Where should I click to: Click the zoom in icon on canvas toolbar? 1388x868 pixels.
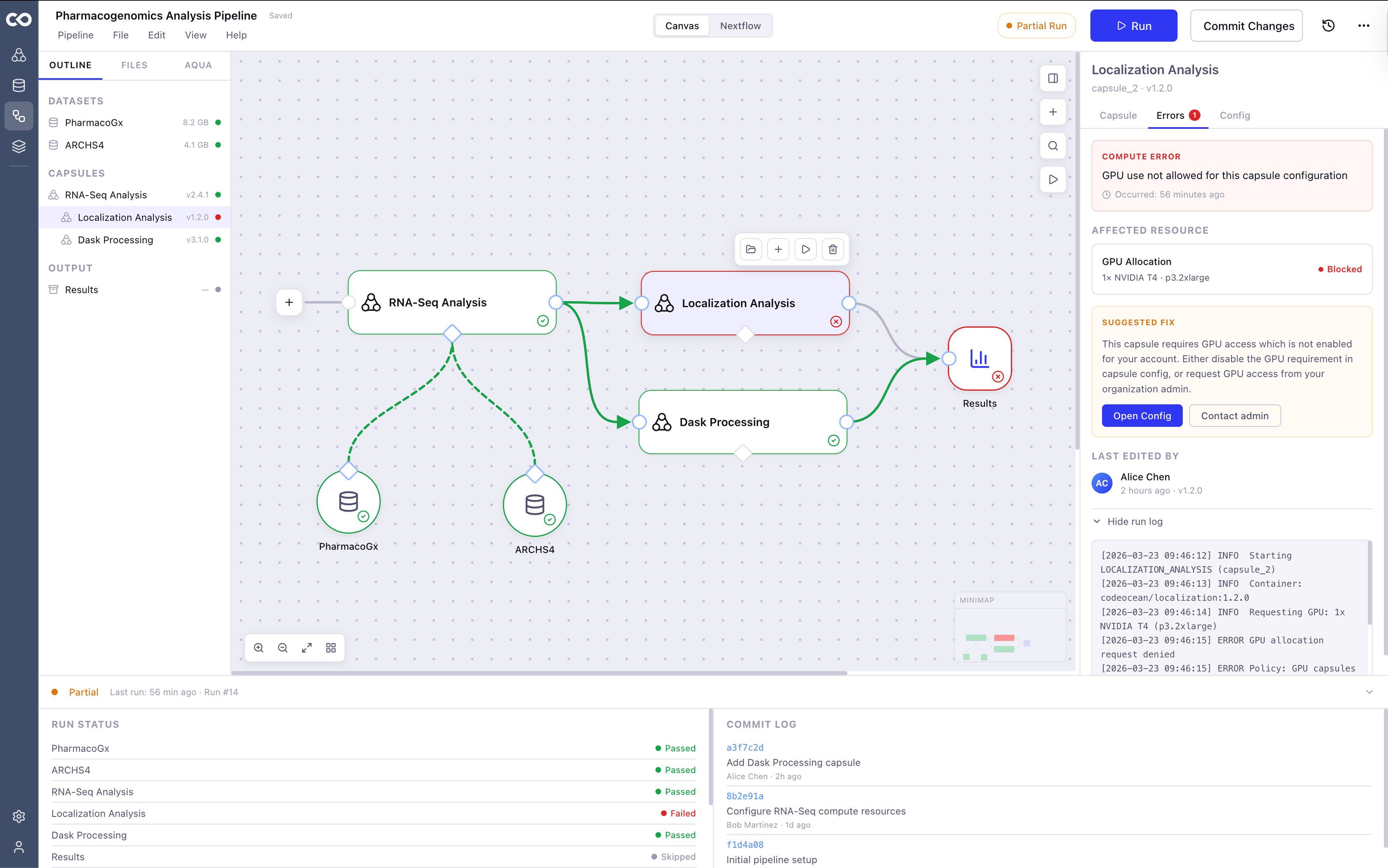click(x=258, y=647)
